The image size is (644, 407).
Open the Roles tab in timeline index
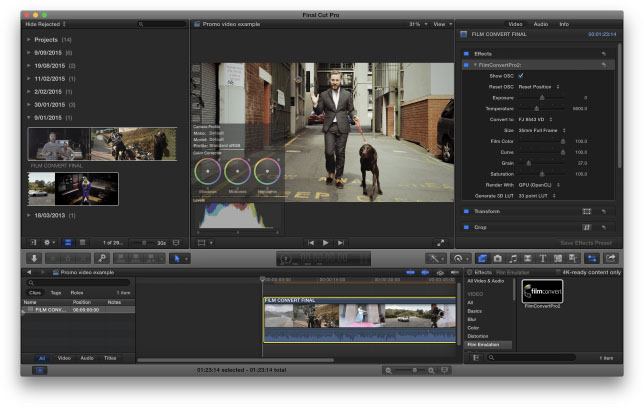77,293
